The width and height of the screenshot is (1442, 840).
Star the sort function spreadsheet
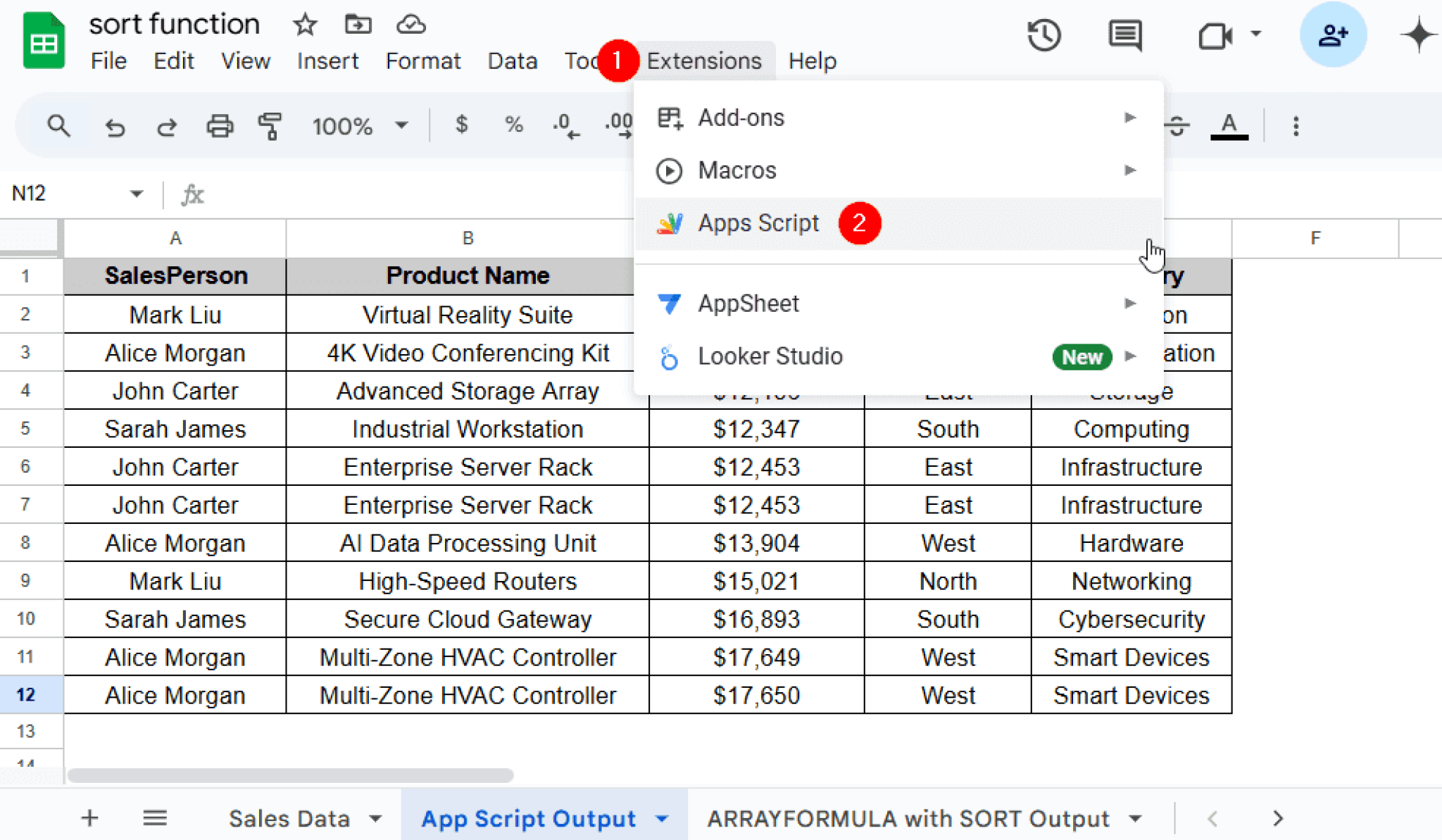point(304,24)
